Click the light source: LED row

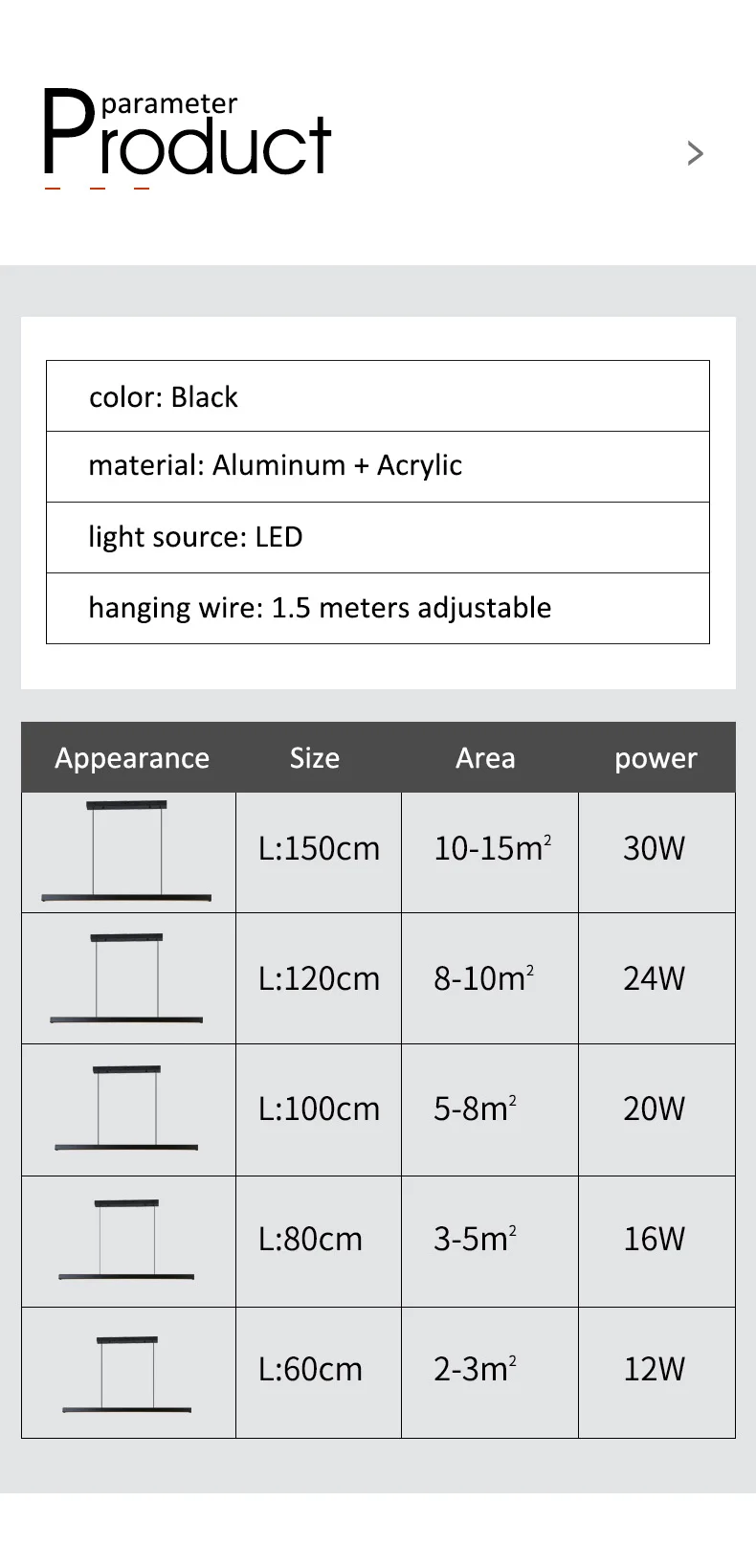(377, 537)
